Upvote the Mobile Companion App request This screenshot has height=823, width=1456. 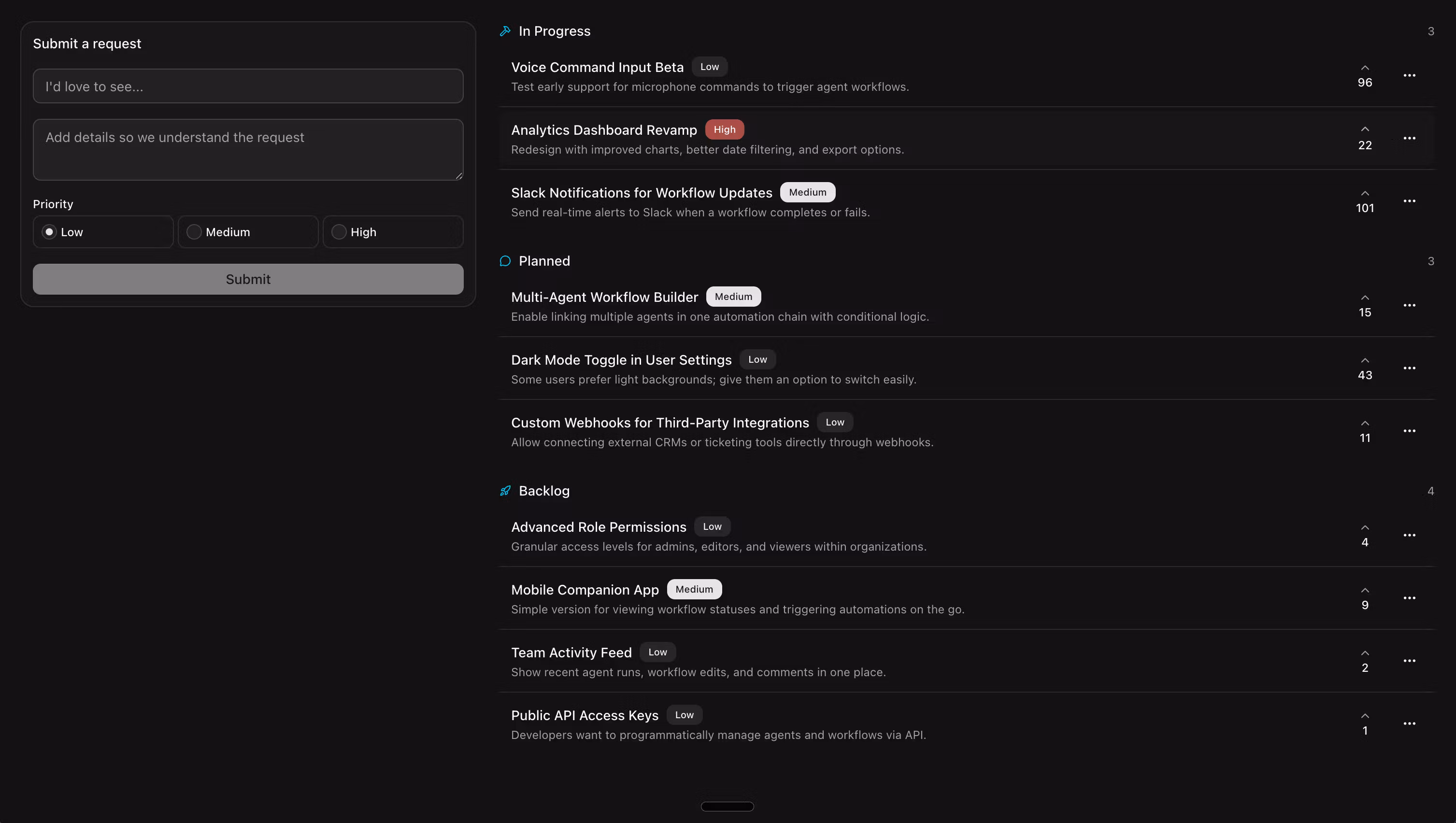(x=1364, y=591)
